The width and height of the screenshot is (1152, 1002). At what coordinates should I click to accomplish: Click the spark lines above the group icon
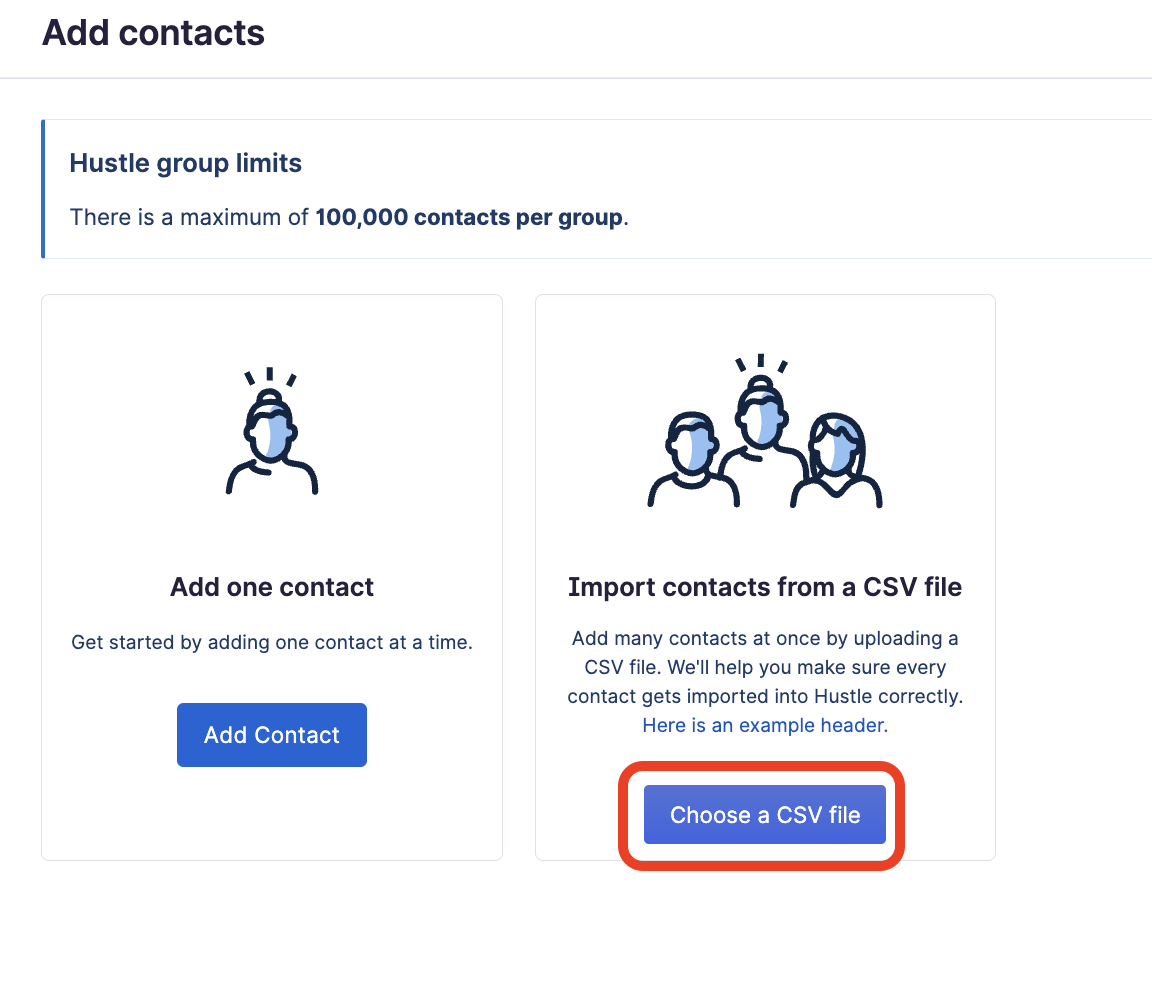[x=761, y=364]
